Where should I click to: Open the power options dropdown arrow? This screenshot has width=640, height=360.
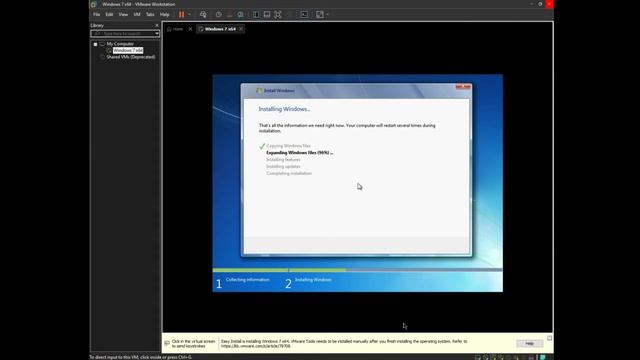[x=189, y=14]
